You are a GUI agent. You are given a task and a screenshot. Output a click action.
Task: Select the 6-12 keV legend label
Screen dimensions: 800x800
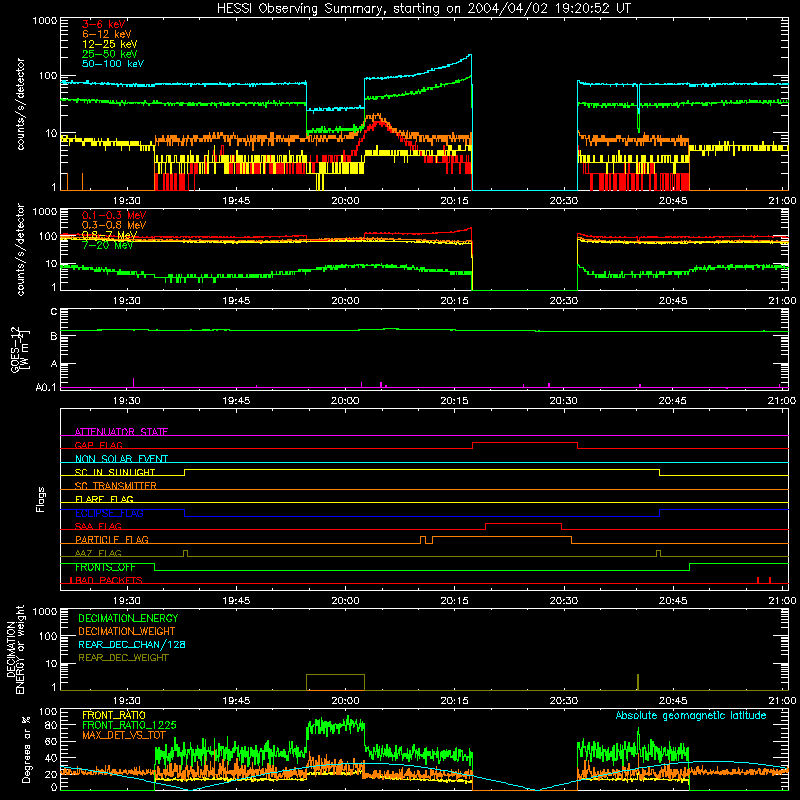click(107, 34)
